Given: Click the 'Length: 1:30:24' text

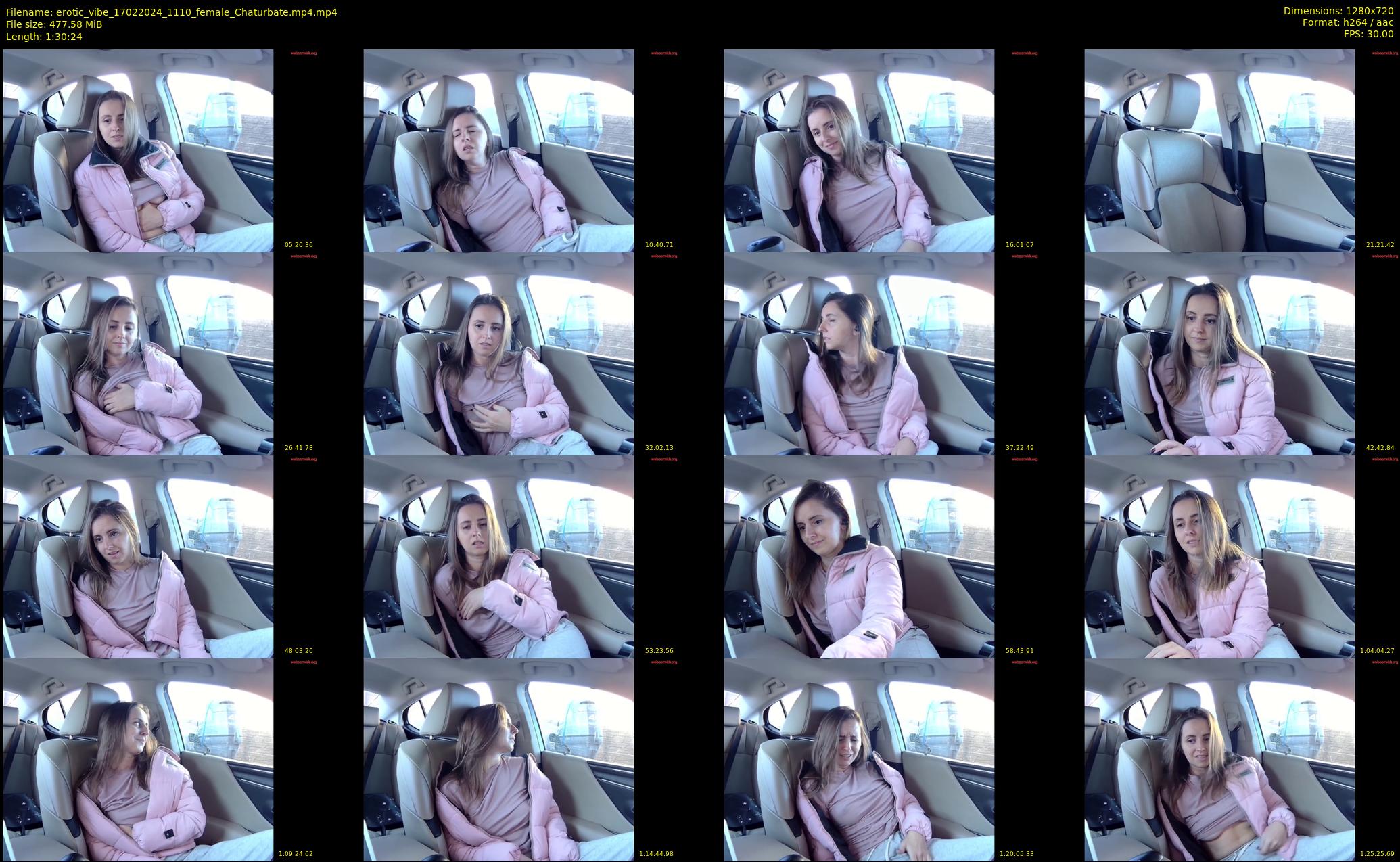Looking at the screenshot, I should tap(44, 37).
